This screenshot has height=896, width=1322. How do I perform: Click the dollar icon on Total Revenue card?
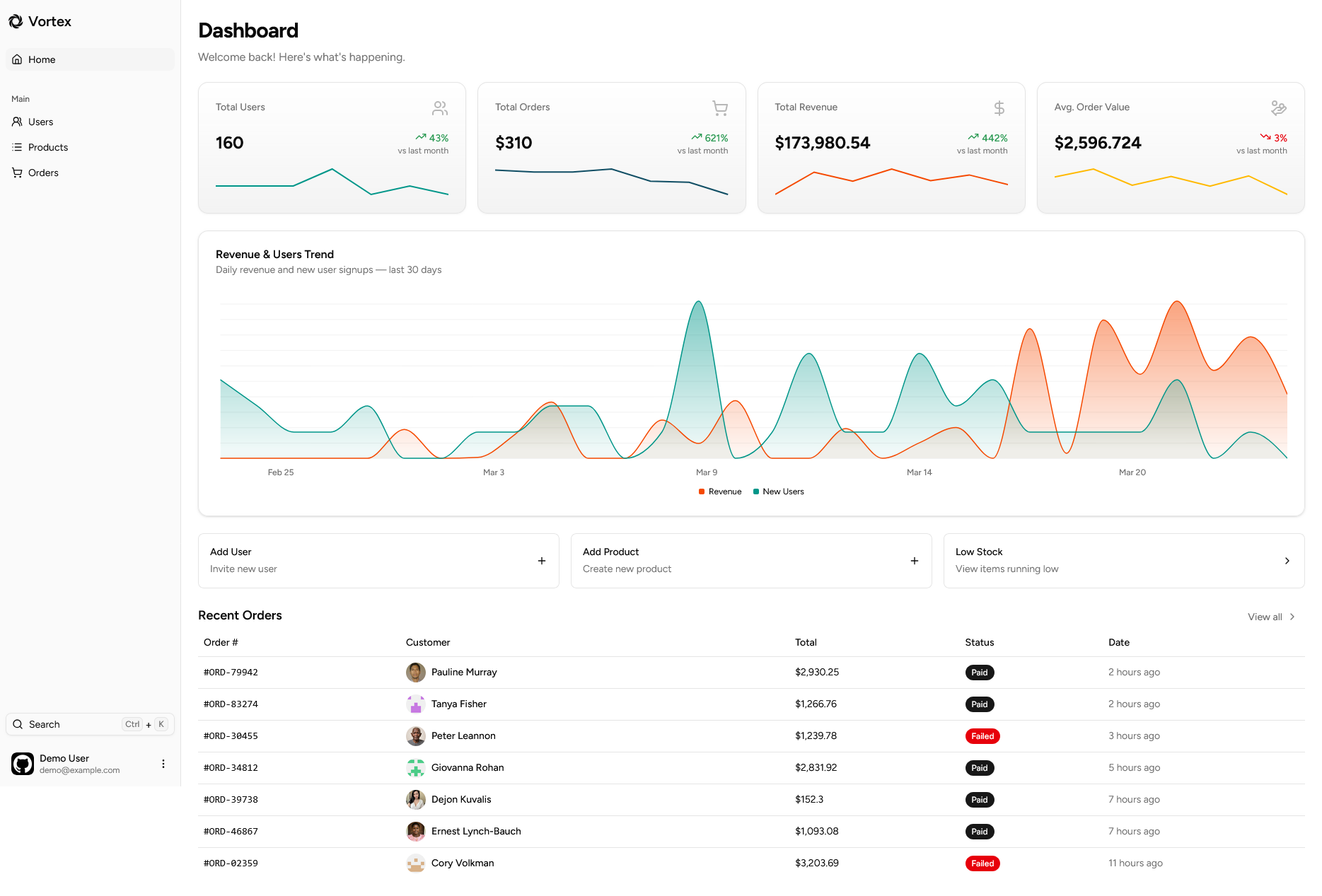(x=999, y=107)
